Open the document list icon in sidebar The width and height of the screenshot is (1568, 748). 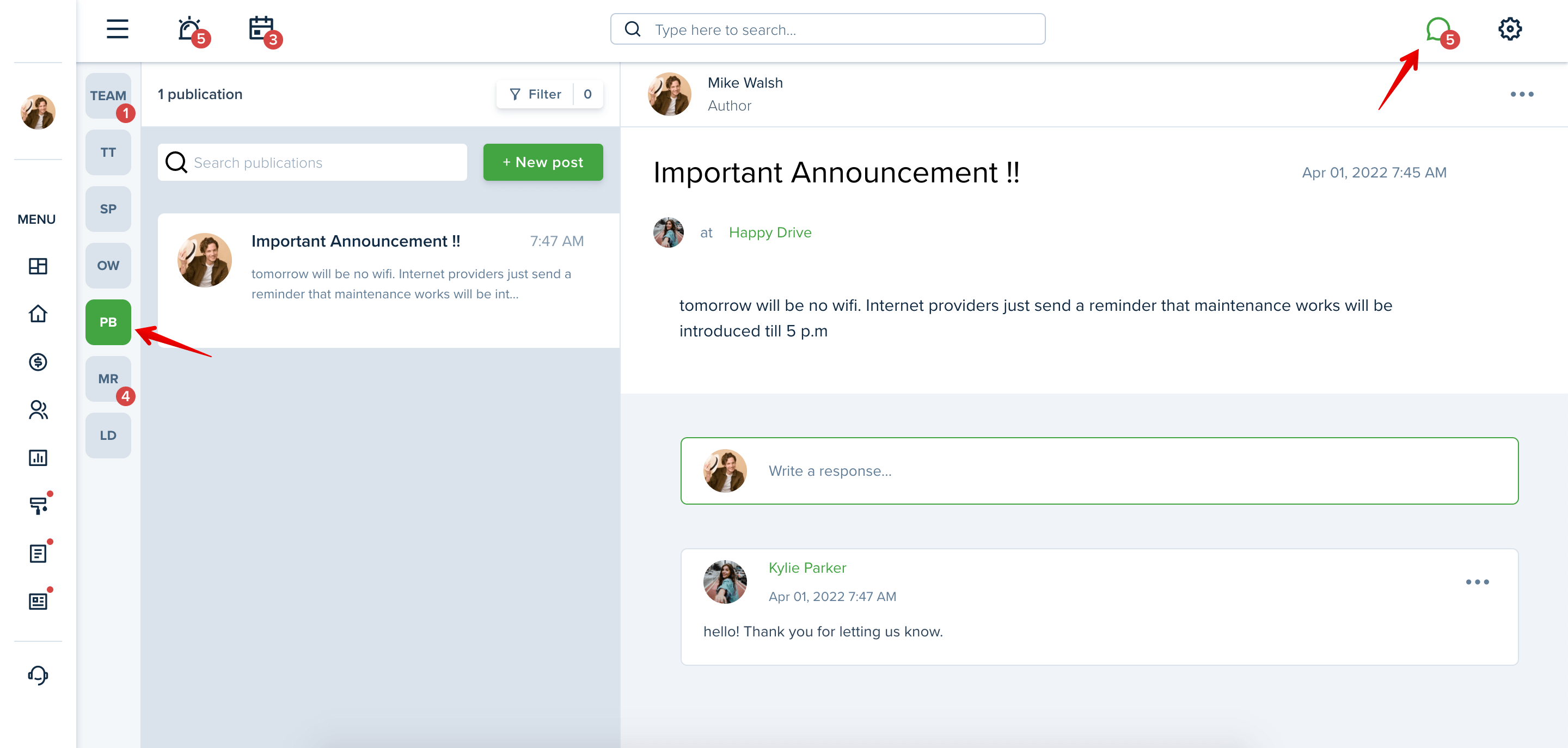pyautogui.click(x=38, y=553)
